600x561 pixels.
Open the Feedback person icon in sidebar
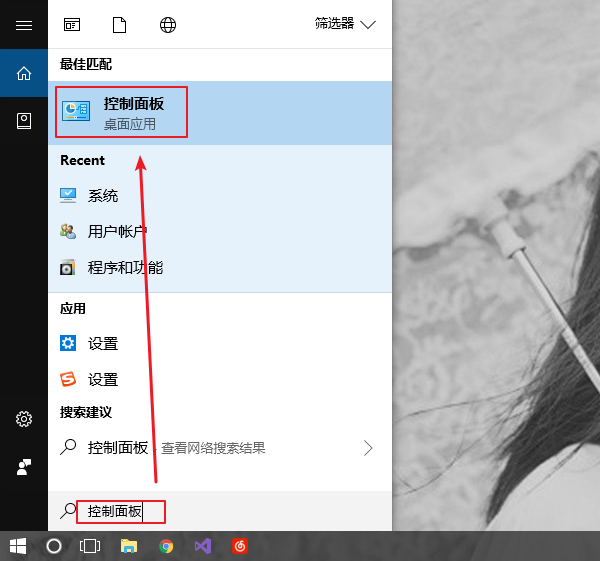tap(24, 467)
